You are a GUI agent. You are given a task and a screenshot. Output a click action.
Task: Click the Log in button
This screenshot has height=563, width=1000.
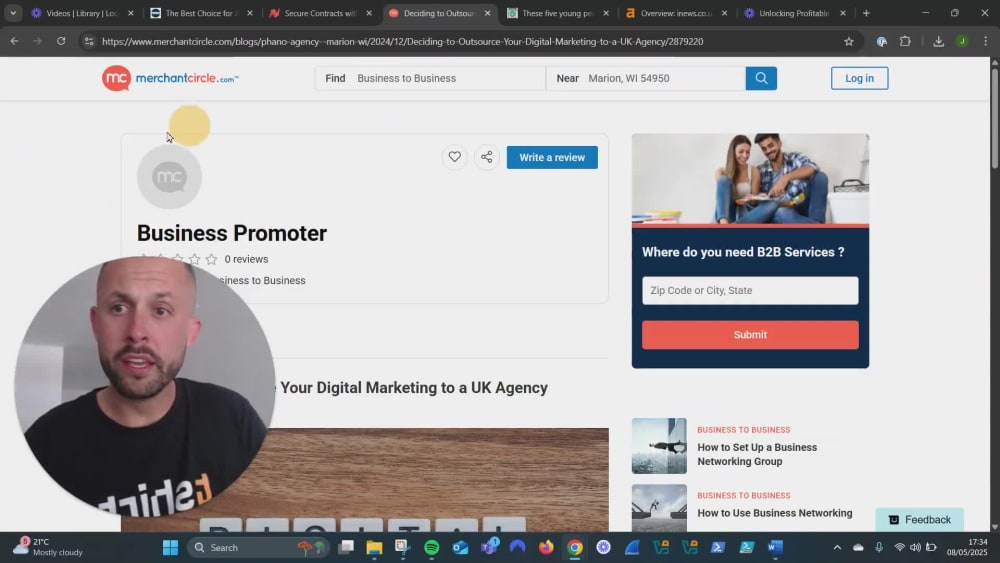click(x=859, y=78)
